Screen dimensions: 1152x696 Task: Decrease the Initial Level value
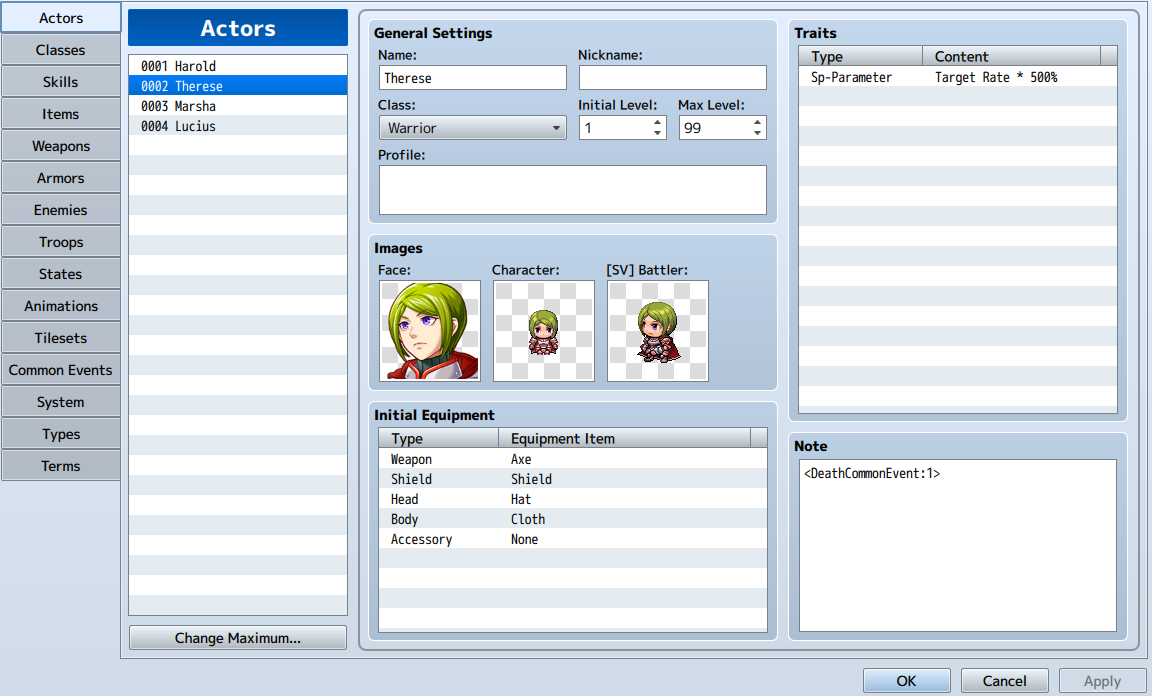[x=657, y=133]
